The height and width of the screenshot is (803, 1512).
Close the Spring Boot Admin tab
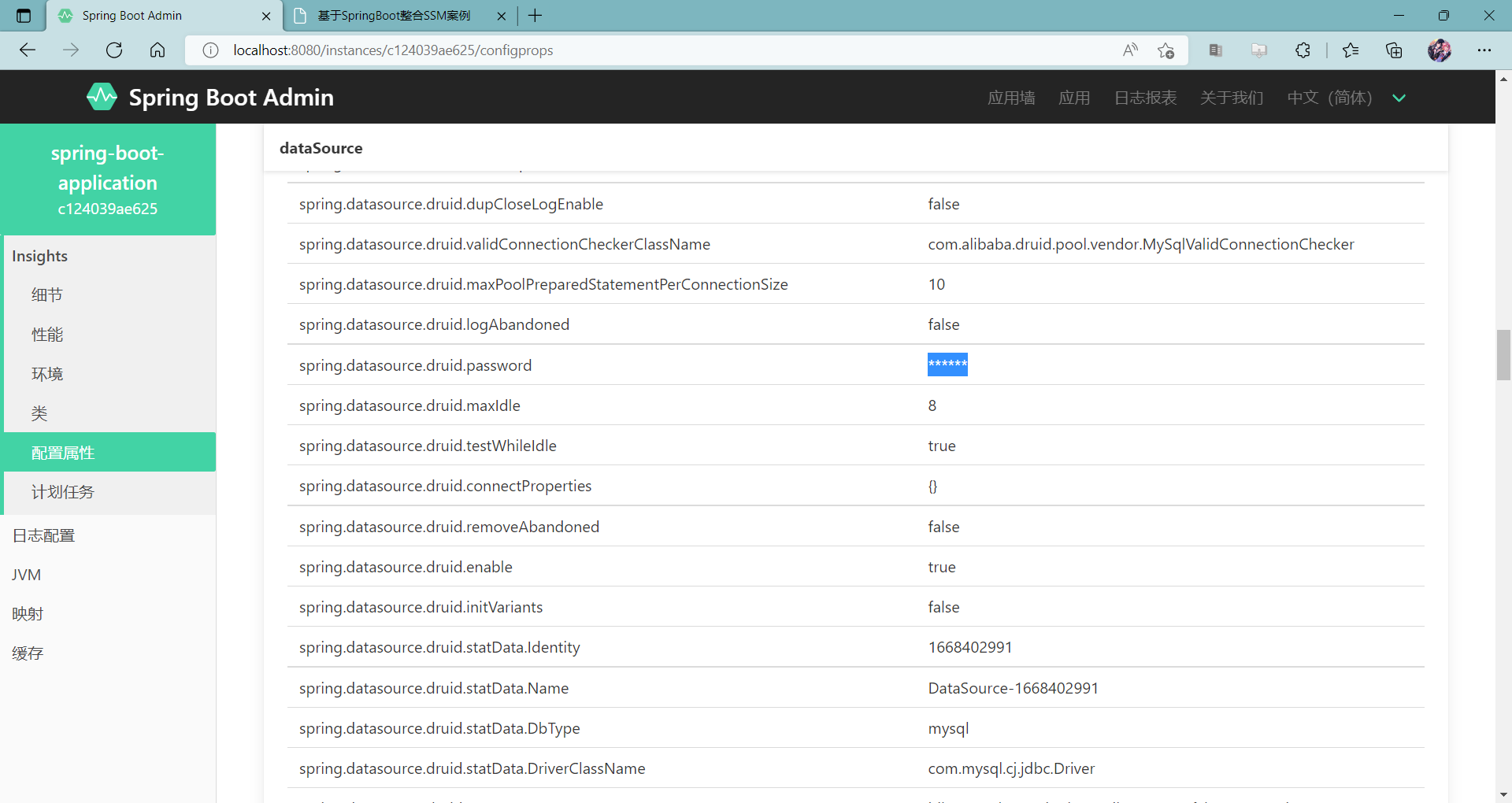(x=266, y=16)
